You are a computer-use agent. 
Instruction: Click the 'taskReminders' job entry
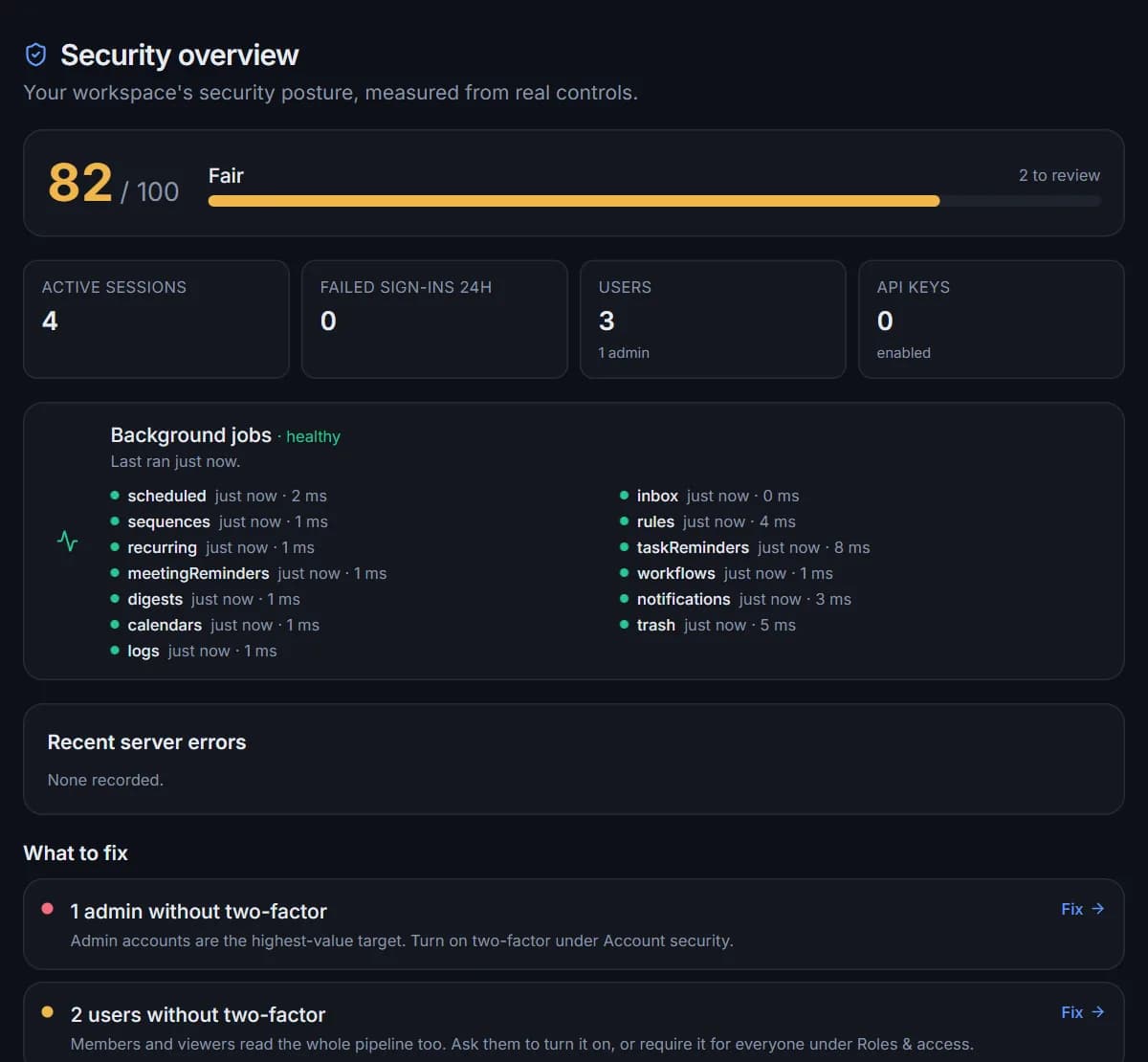tap(745, 547)
